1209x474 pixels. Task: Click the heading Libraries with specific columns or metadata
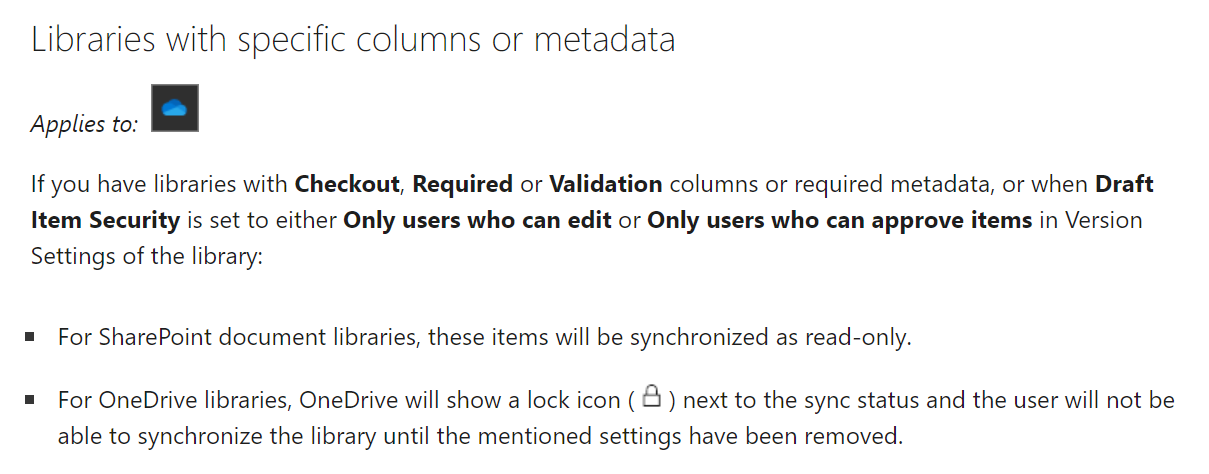click(353, 39)
